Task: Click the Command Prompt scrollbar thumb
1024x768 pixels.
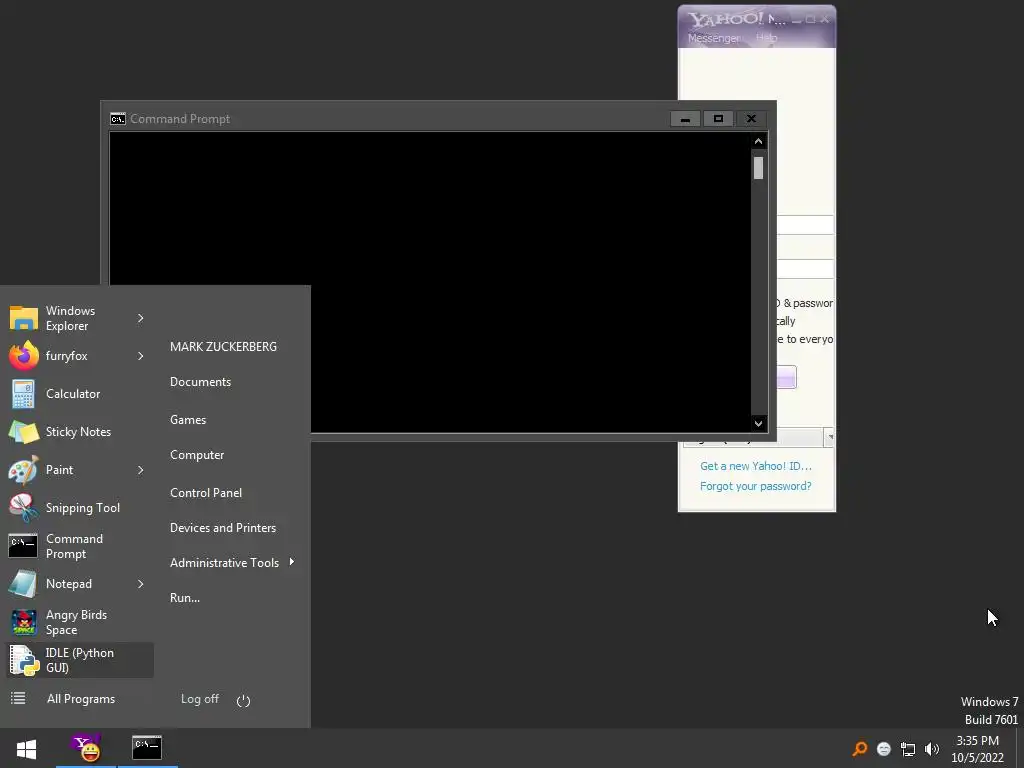Action: tap(758, 168)
